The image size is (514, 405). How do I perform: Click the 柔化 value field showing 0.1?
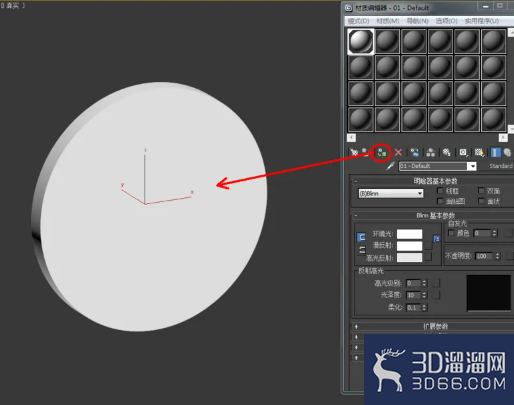click(413, 307)
